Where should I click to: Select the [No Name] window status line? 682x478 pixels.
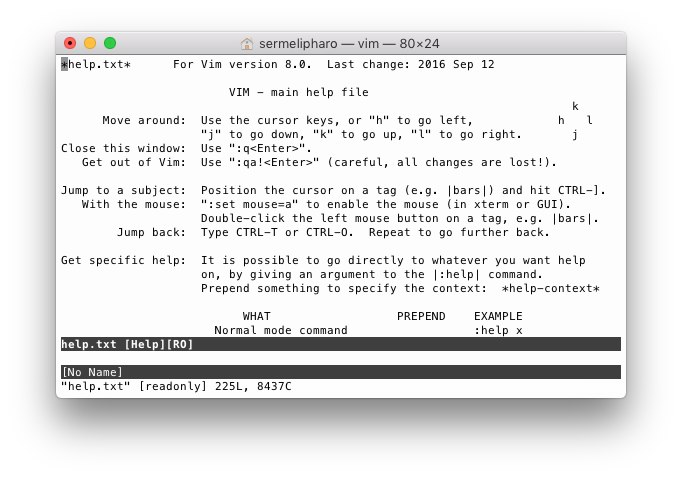[x=341, y=372]
